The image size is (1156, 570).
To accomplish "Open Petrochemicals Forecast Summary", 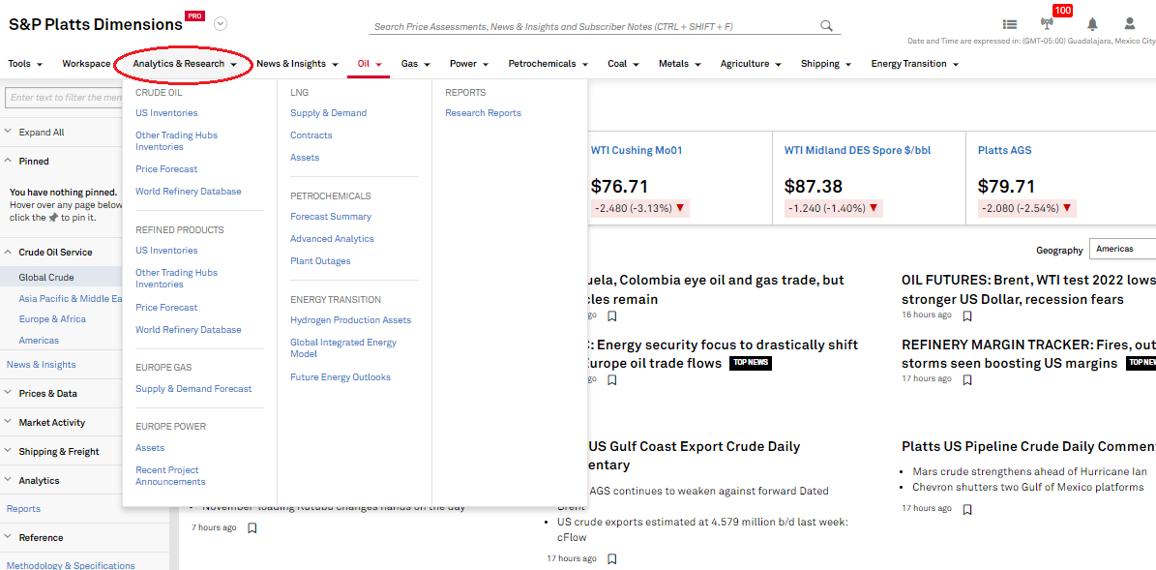I will click(330, 217).
